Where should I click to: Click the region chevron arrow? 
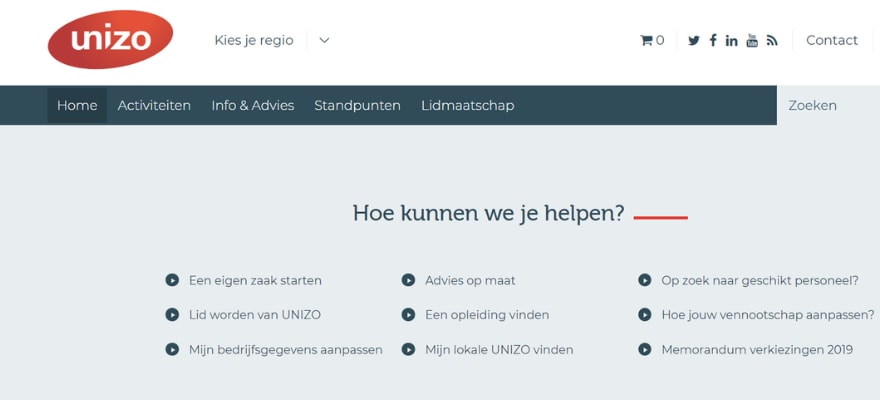(324, 41)
